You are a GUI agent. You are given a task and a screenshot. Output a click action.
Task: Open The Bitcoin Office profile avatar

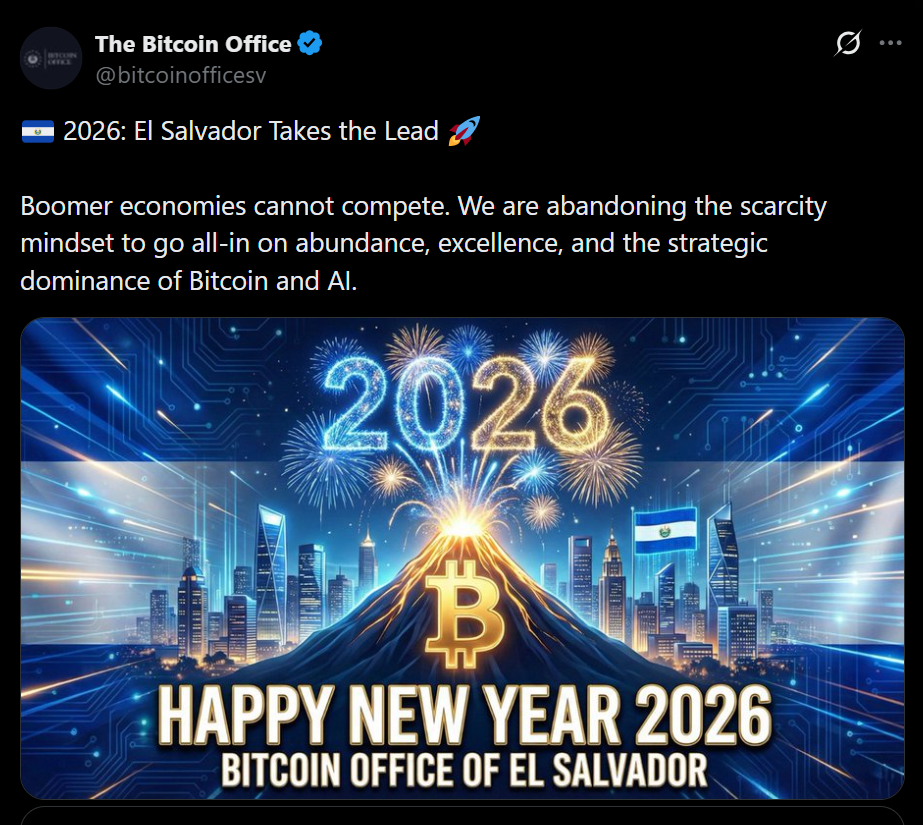51,57
